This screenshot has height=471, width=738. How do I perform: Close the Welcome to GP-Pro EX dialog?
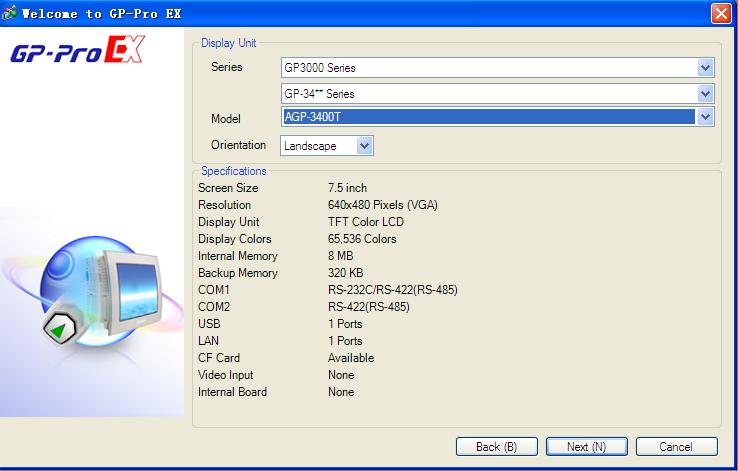pyautogui.click(x=720, y=13)
